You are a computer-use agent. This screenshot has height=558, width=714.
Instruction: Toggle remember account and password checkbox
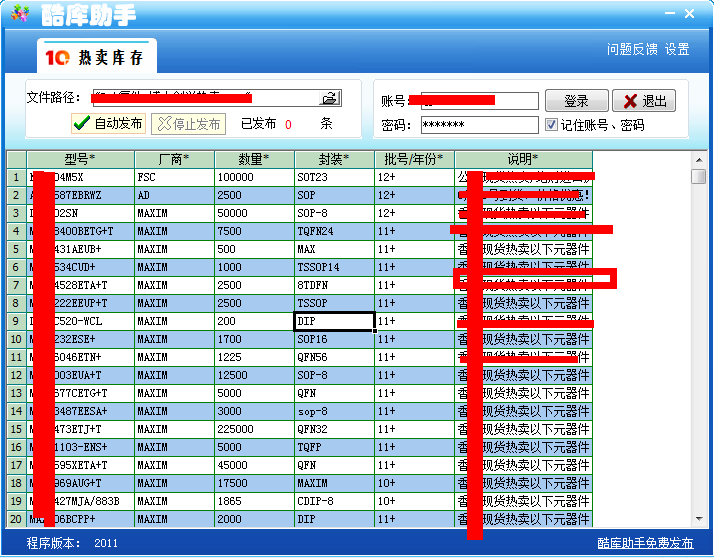tap(551, 124)
